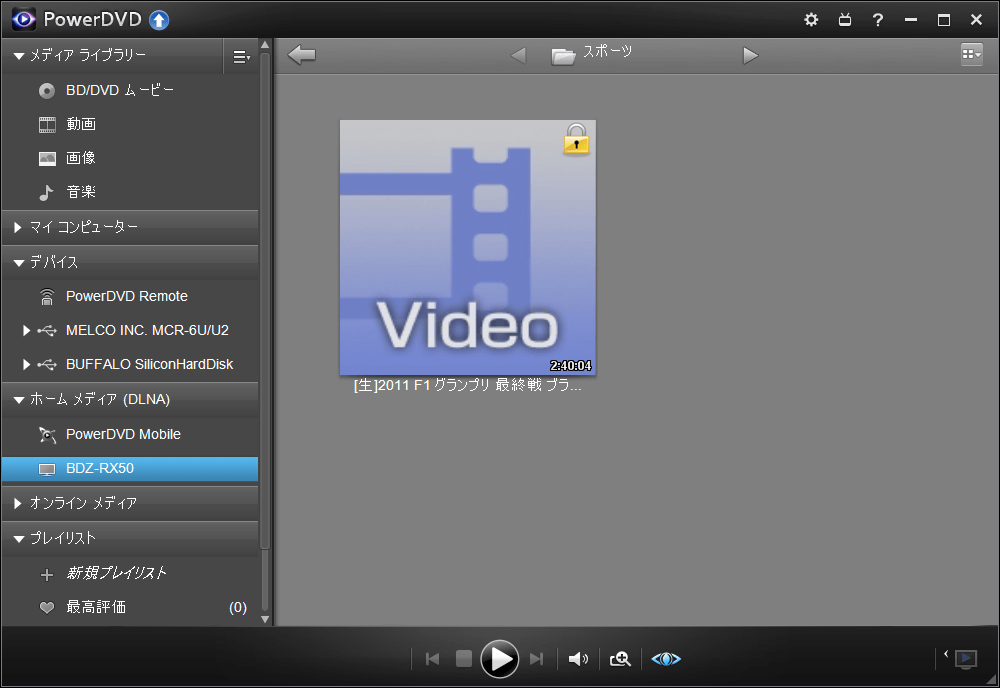Open help question mark icon

click(878, 20)
